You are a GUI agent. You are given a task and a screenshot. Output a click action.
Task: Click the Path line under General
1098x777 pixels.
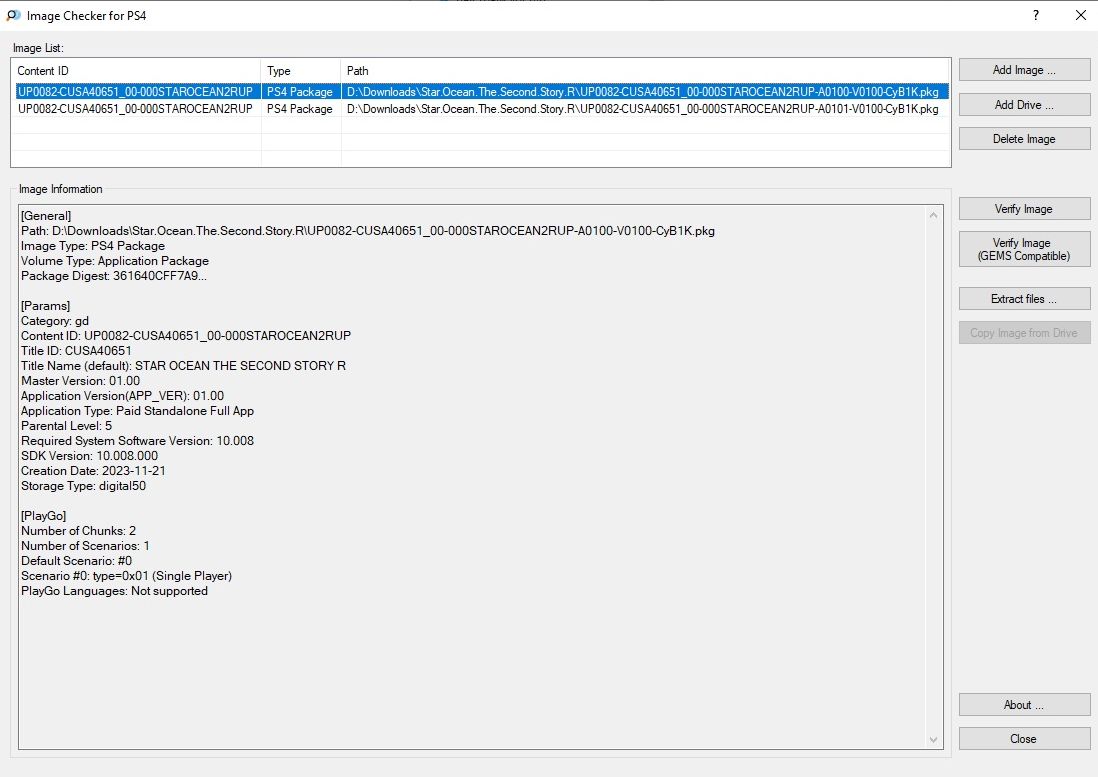pyautogui.click(x=368, y=231)
